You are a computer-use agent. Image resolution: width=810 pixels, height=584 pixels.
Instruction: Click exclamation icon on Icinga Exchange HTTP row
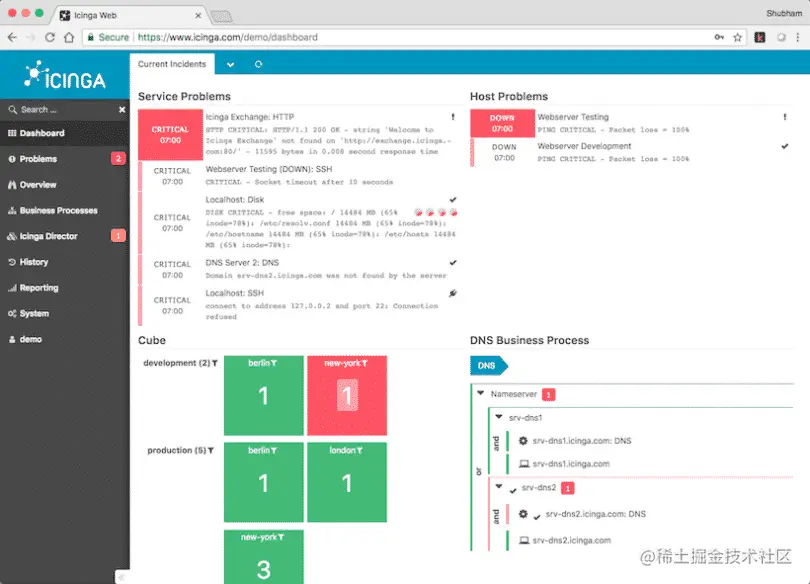click(x=453, y=117)
